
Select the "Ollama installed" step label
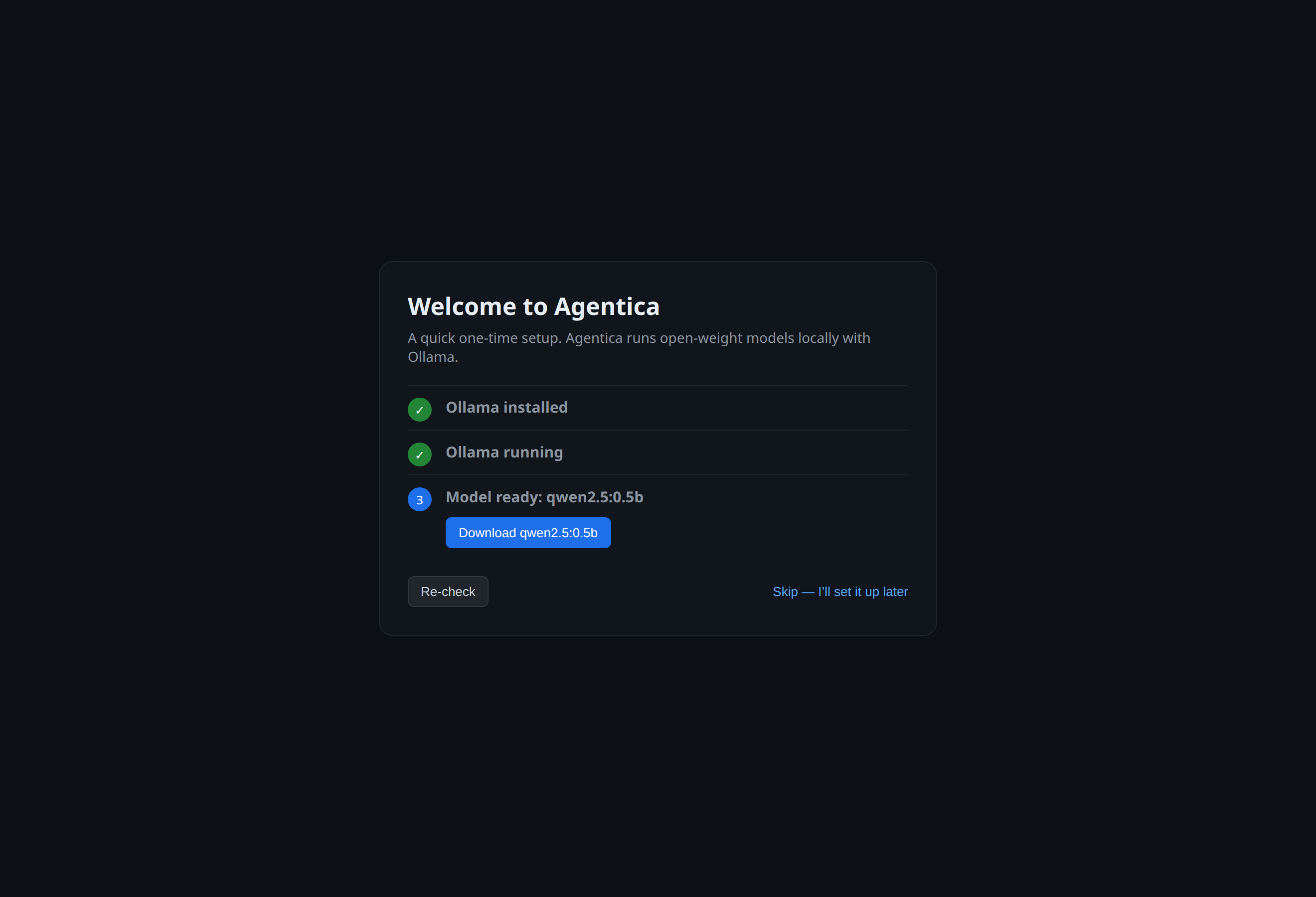[507, 408]
